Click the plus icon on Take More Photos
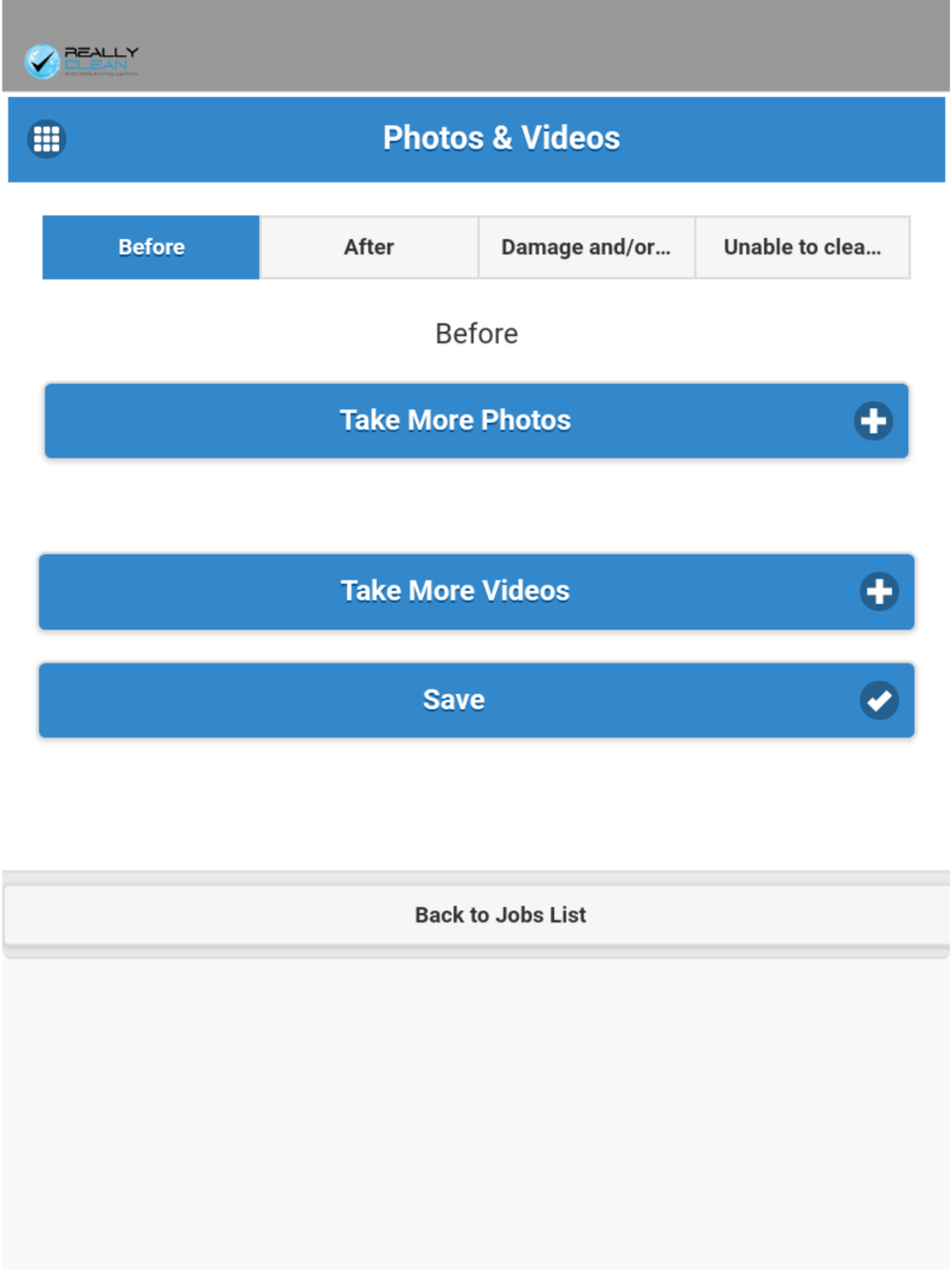This screenshot has height=1270, width=952. (x=873, y=421)
